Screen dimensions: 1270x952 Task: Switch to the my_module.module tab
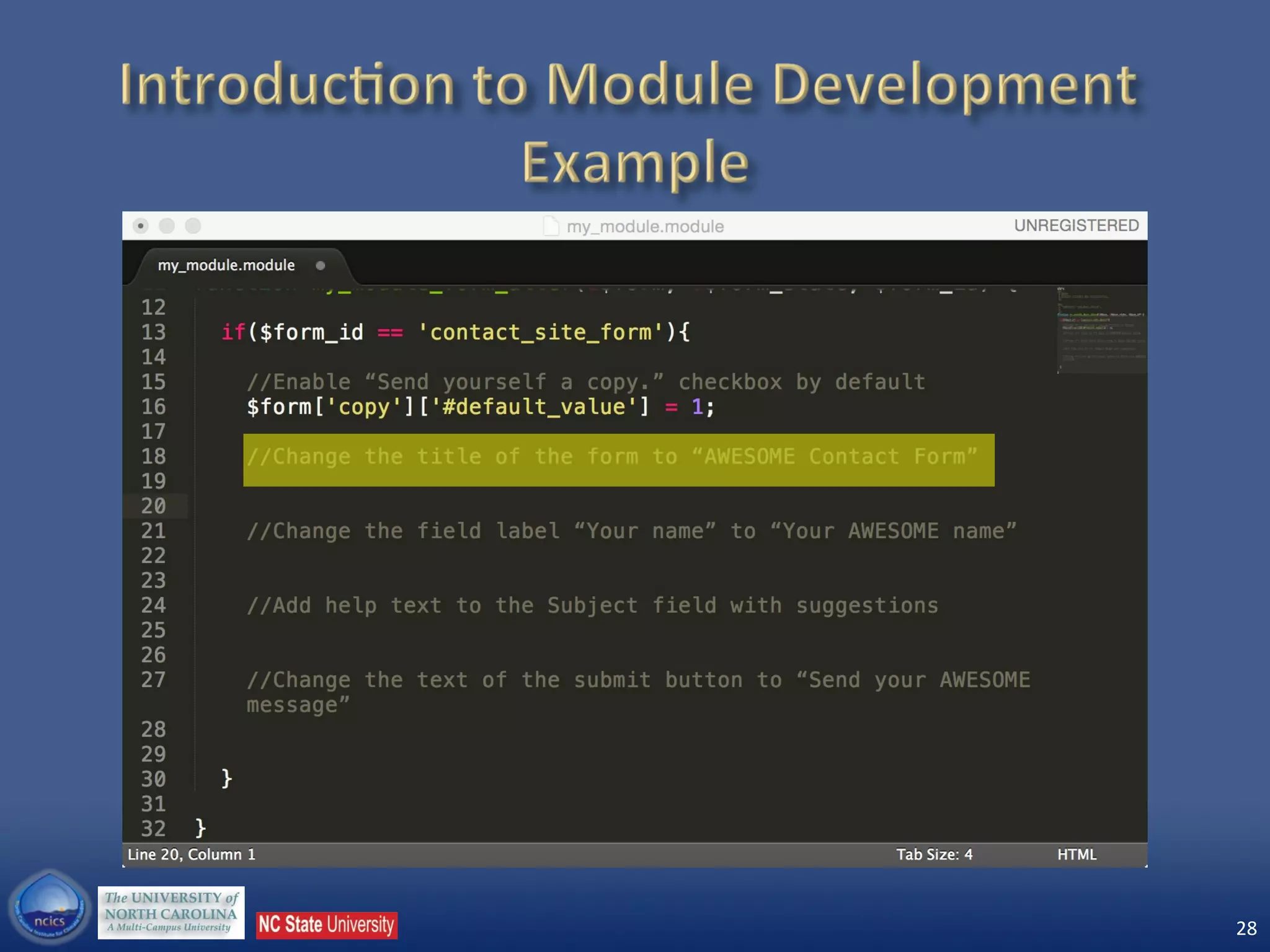(x=226, y=266)
